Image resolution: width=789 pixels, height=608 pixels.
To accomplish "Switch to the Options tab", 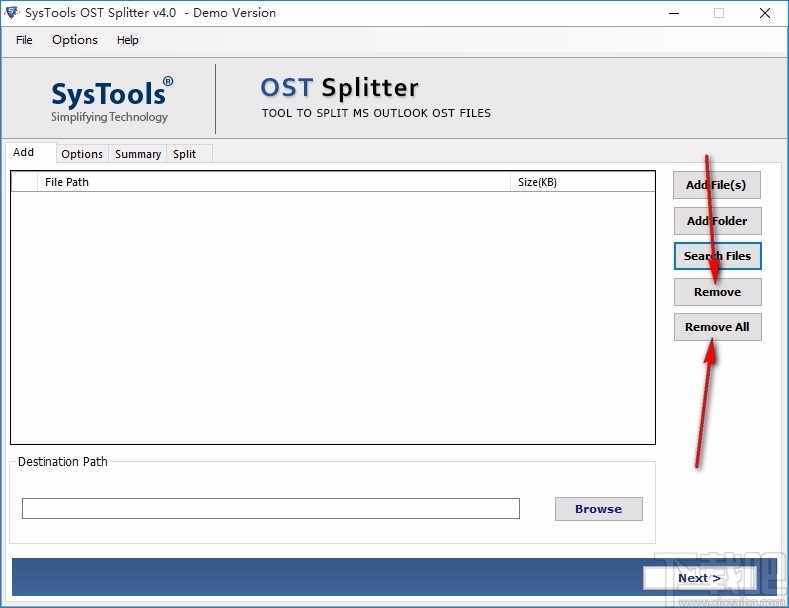I will (82, 154).
